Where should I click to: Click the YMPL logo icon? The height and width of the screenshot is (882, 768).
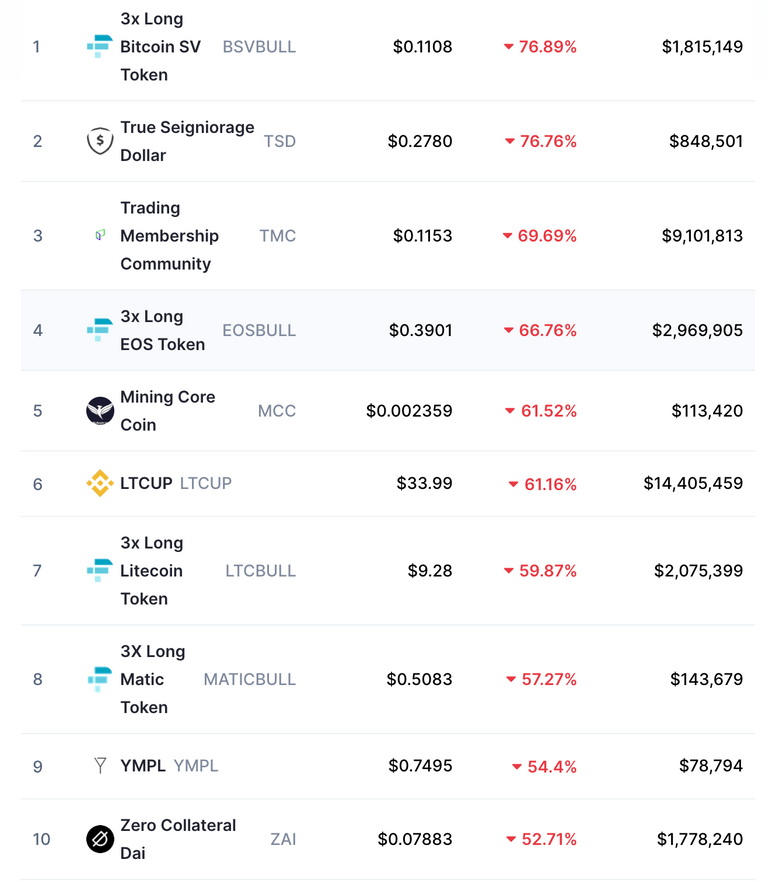[100, 766]
